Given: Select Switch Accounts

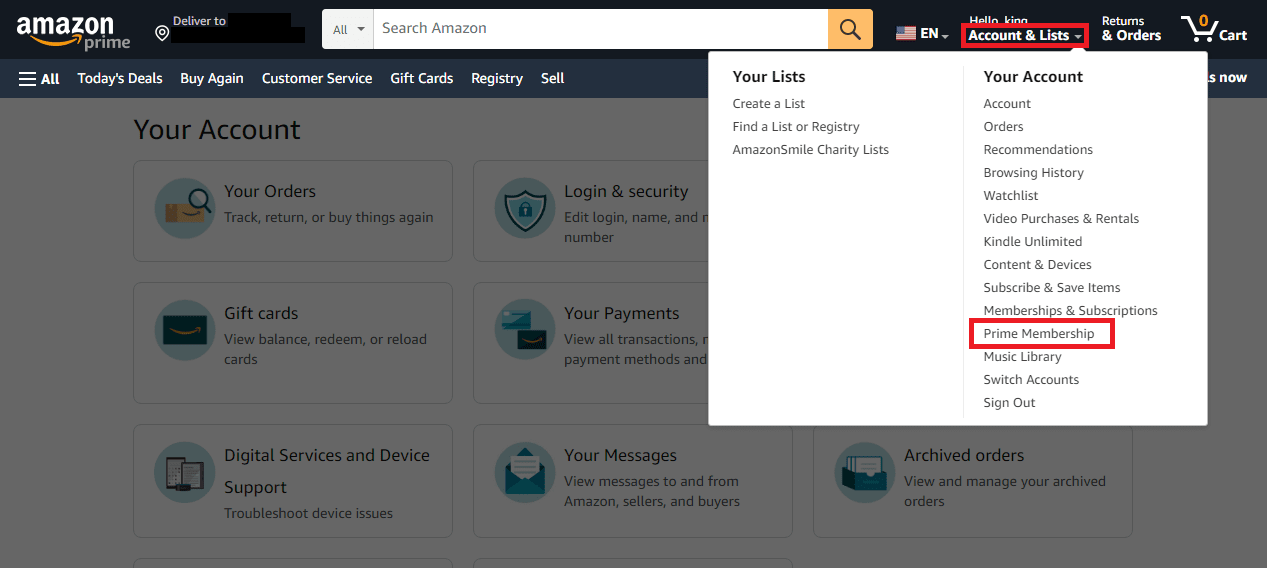Looking at the screenshot, I should [x=1031, y=380].
